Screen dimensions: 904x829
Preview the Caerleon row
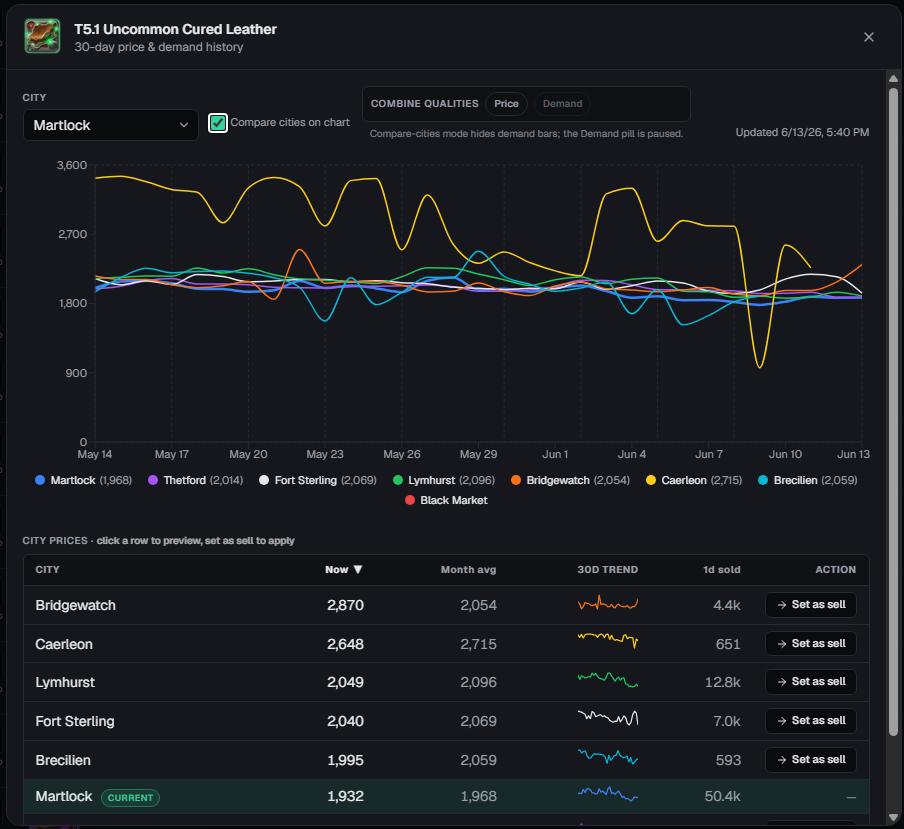pyautogui.click(x=446, y=644)
